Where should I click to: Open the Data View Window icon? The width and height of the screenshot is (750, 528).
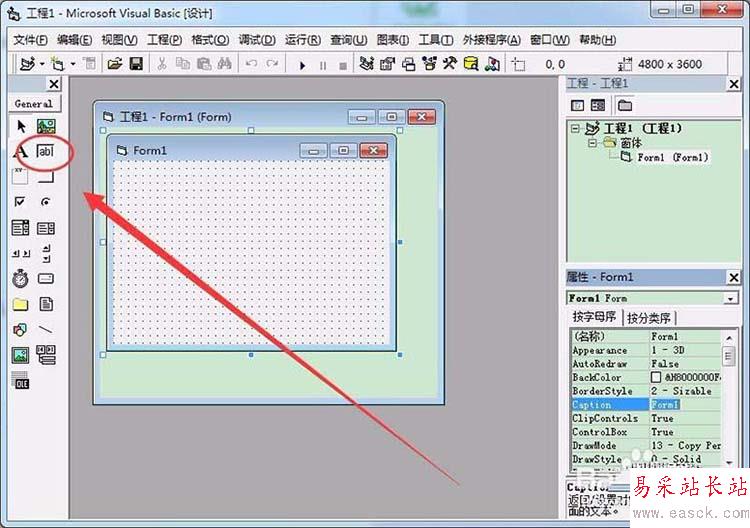471,64
